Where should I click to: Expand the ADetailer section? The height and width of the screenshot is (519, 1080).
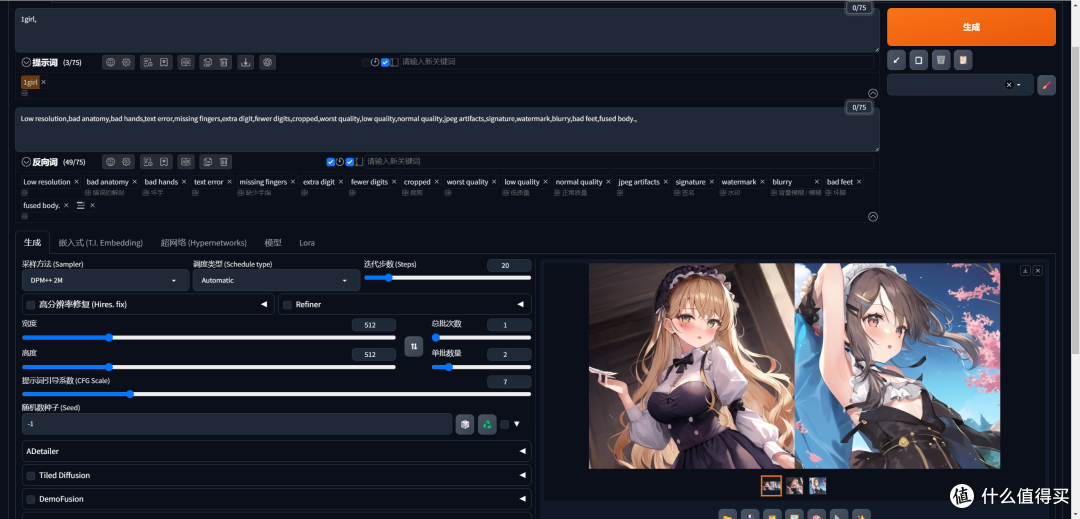coord(277,451)
